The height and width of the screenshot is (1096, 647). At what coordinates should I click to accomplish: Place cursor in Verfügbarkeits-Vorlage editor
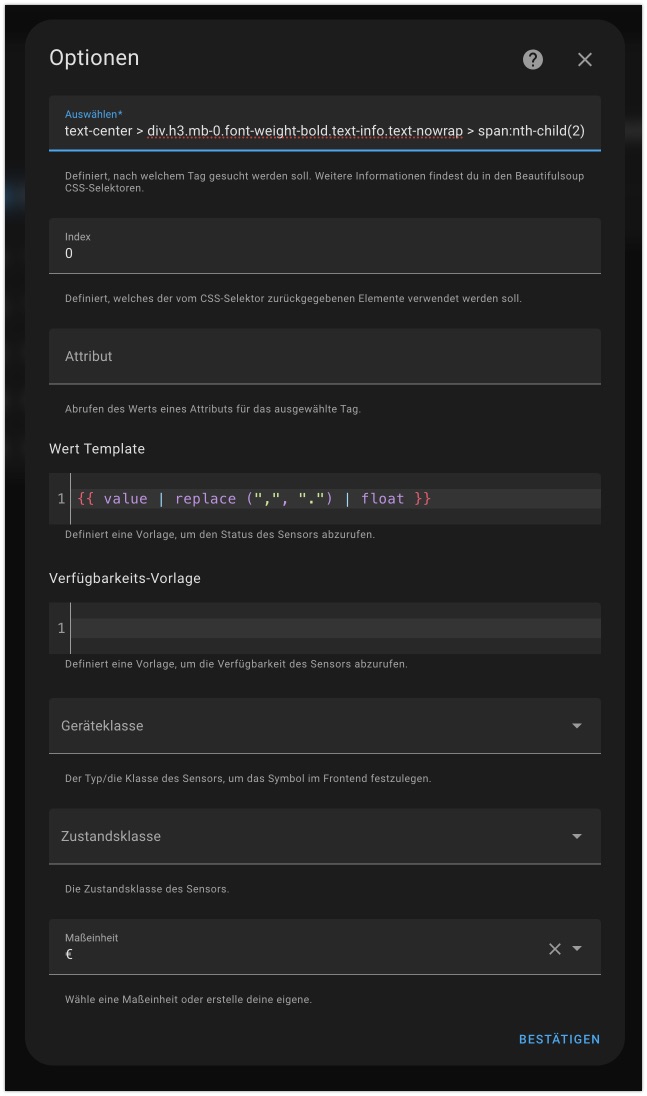click(x=335, y=628)
